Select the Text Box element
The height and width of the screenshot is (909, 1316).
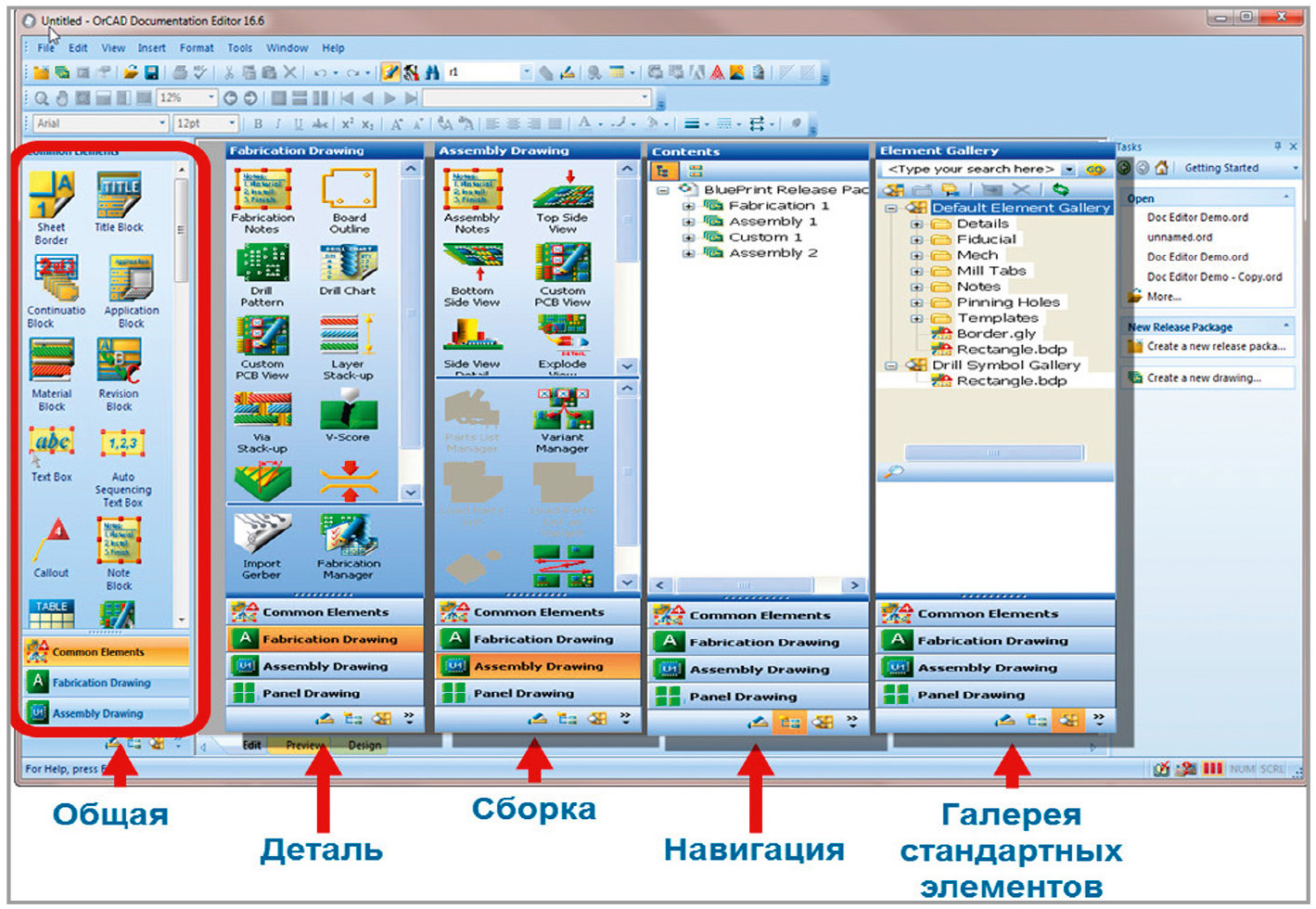coord(52,454)
